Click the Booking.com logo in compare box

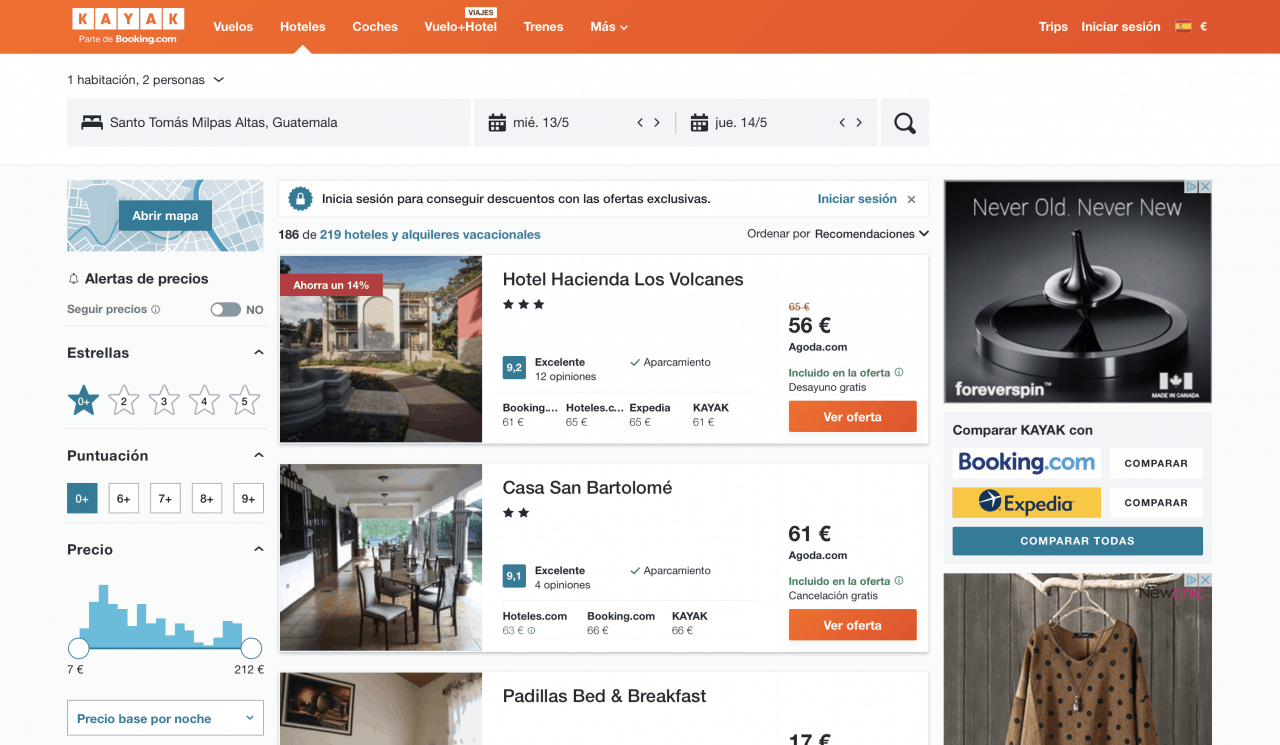click(x=1026, y=463)
